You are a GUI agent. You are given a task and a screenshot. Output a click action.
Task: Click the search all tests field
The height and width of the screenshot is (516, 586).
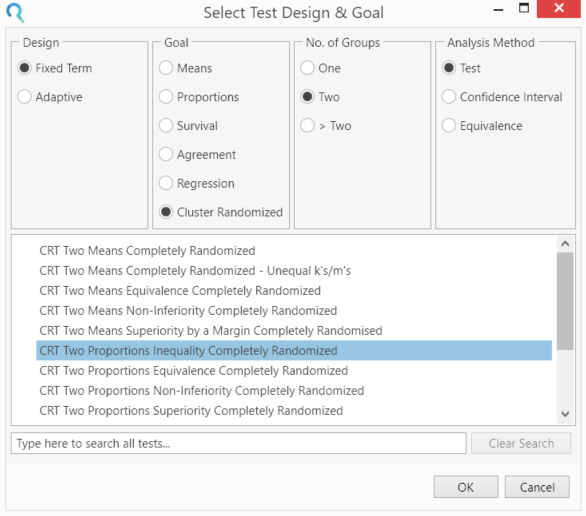pyautogui.click(x=239, y=444)
